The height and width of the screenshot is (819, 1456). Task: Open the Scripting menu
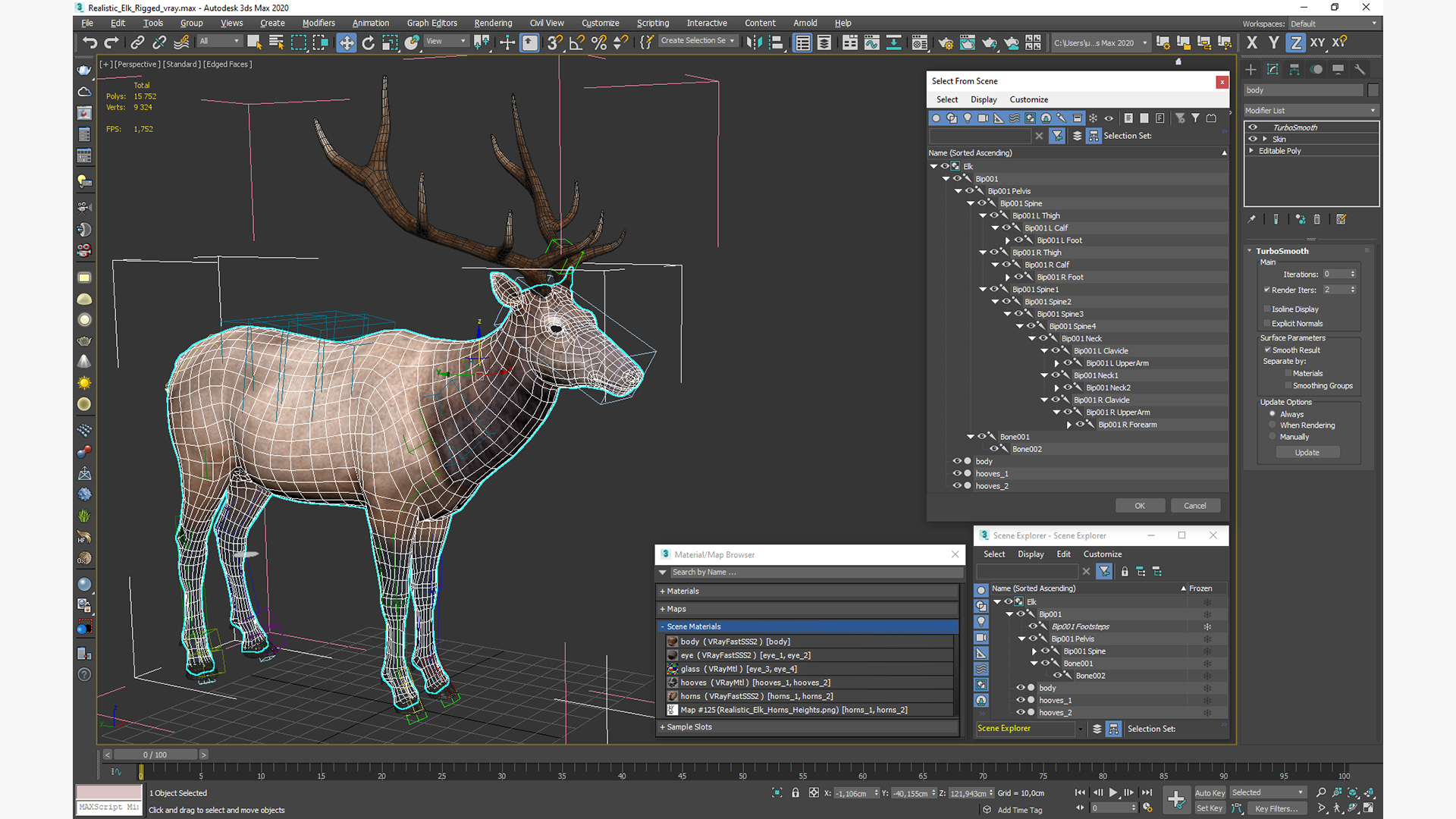tap(653, 23)
